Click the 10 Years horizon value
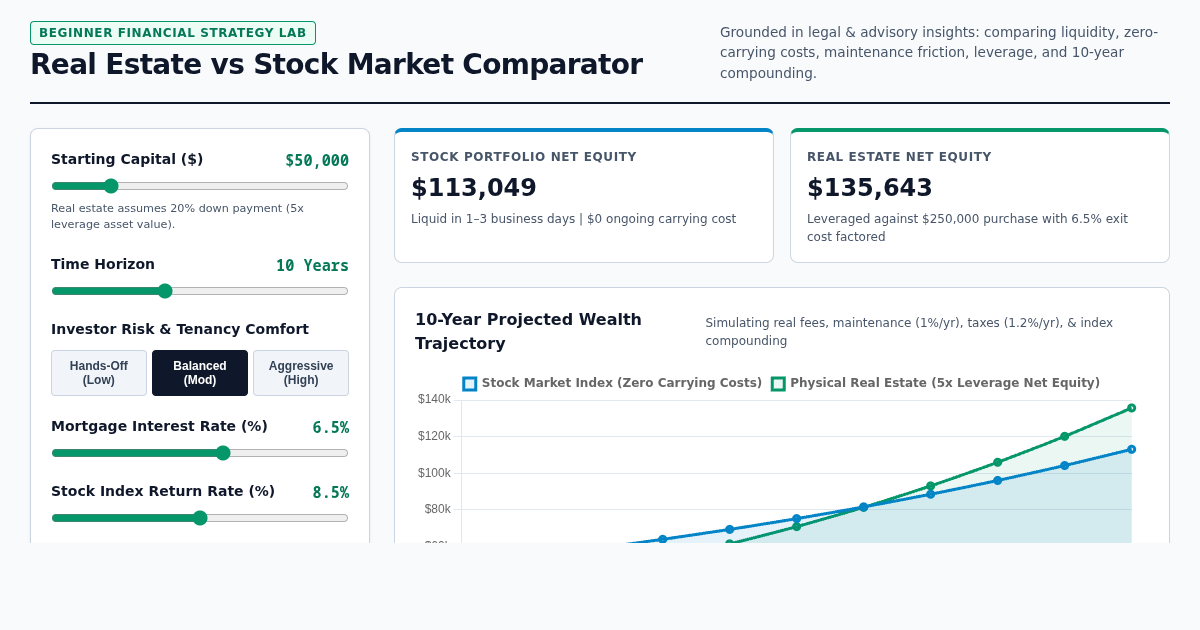The height and width of the screenshot is (630, 1200). point(313,266)
